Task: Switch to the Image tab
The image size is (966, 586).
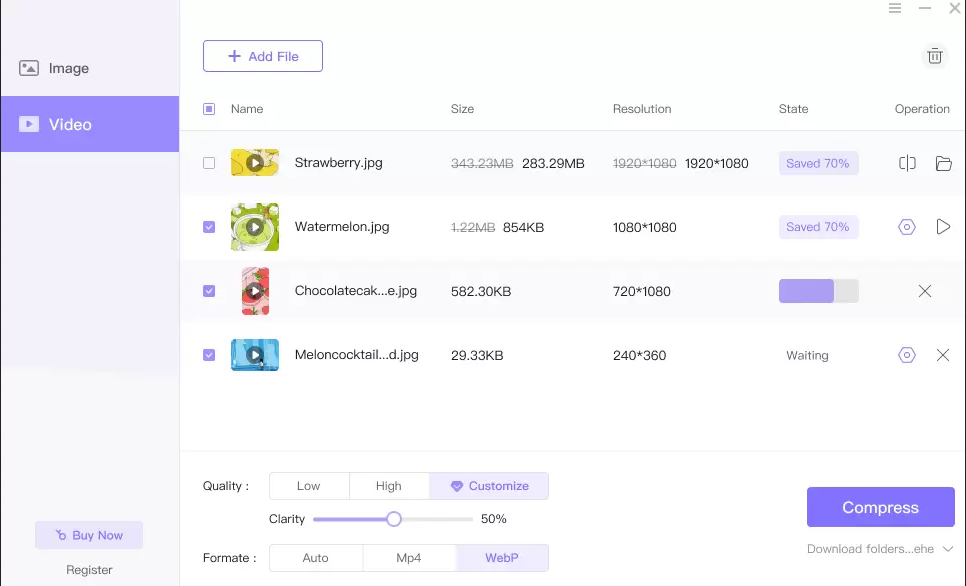Action: 90,68
